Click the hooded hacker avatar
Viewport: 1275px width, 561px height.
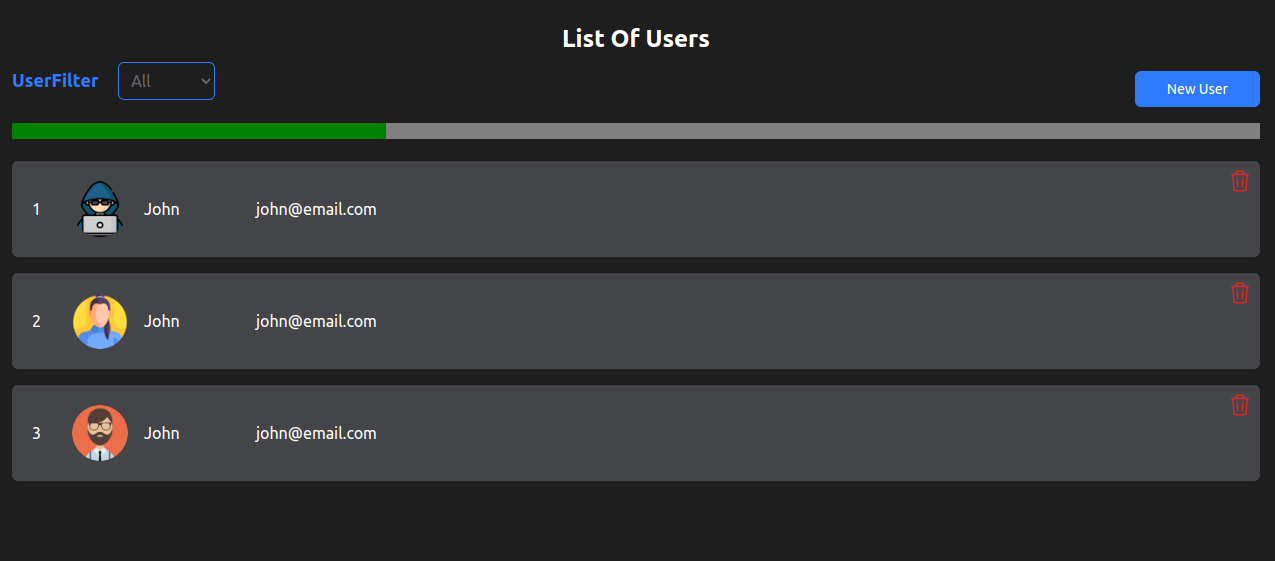[x=100, y=209]
